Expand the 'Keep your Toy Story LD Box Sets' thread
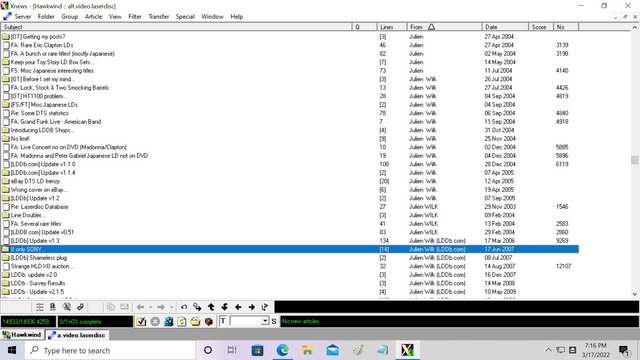 click(x=6, y=62)
